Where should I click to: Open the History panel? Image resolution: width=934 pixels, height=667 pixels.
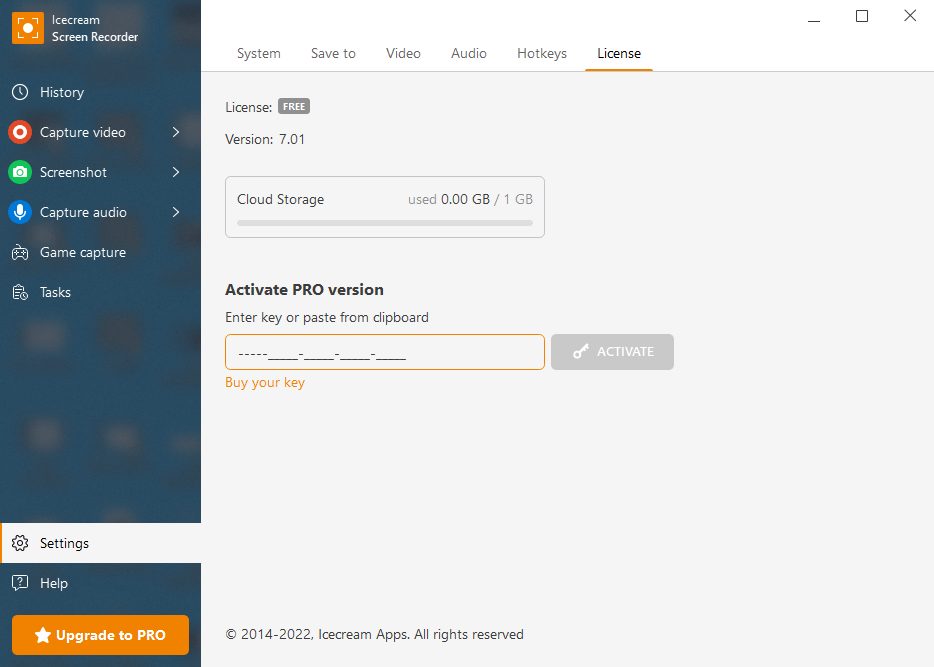tap(60, 92)
